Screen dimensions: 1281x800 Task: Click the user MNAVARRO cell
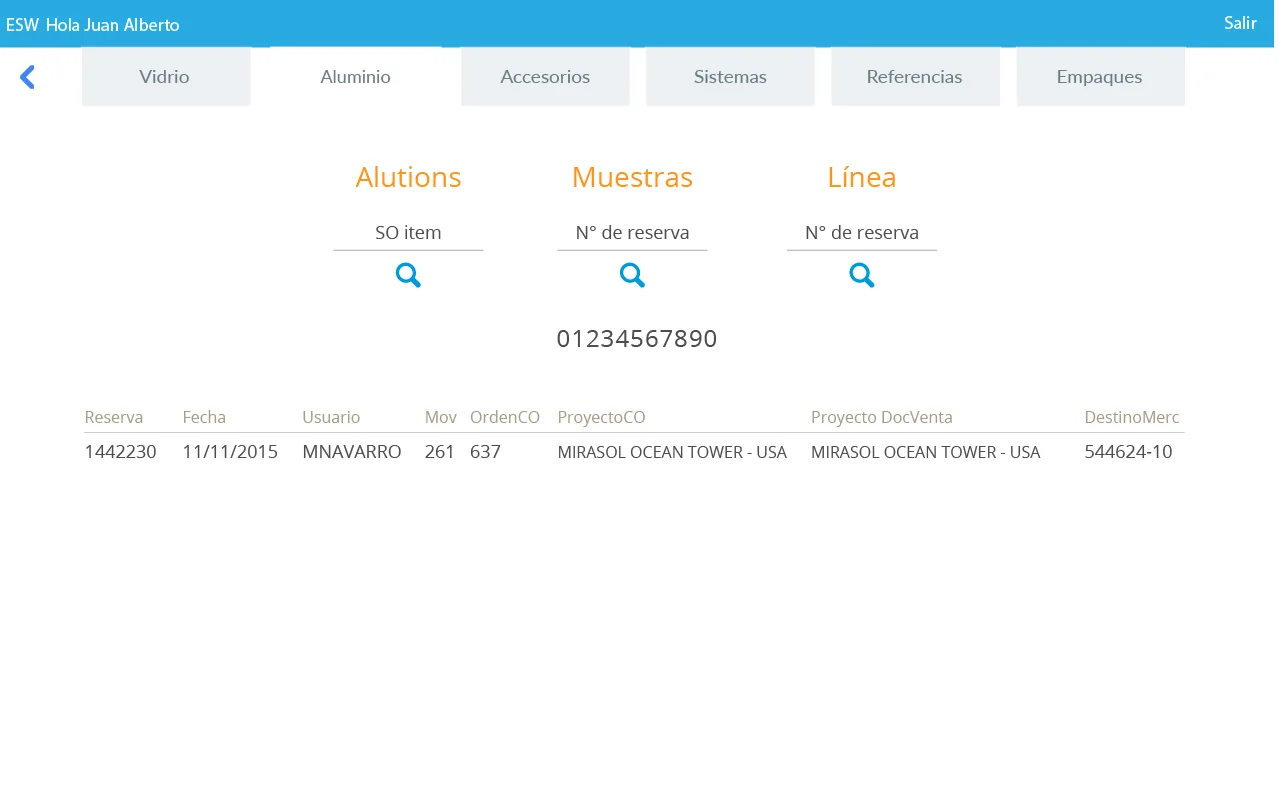pyautogui.click(x=352, y=452)
